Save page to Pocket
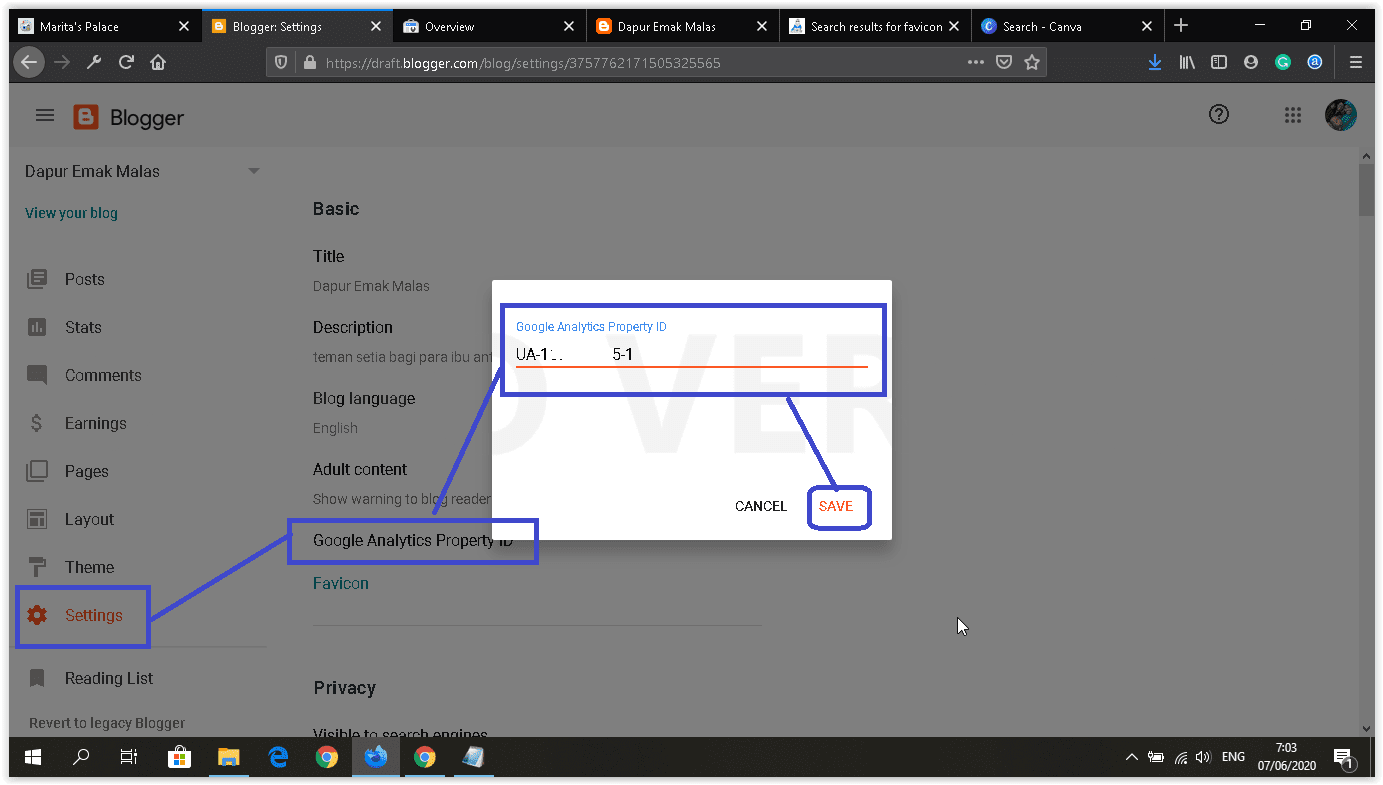Image resolution: width=1383 pixels, height=785 pixels. 1004,62
